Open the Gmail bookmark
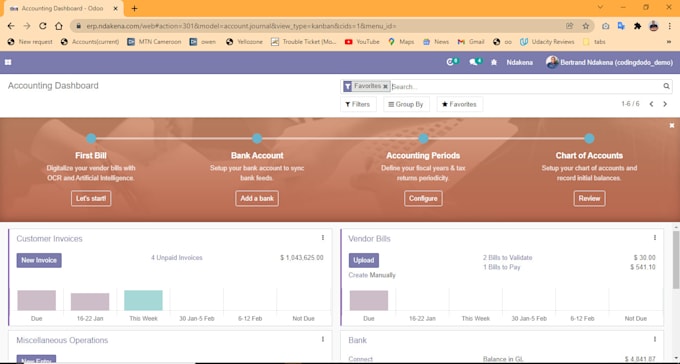Screen dimensions: 680x364 (x=471, y=42)
